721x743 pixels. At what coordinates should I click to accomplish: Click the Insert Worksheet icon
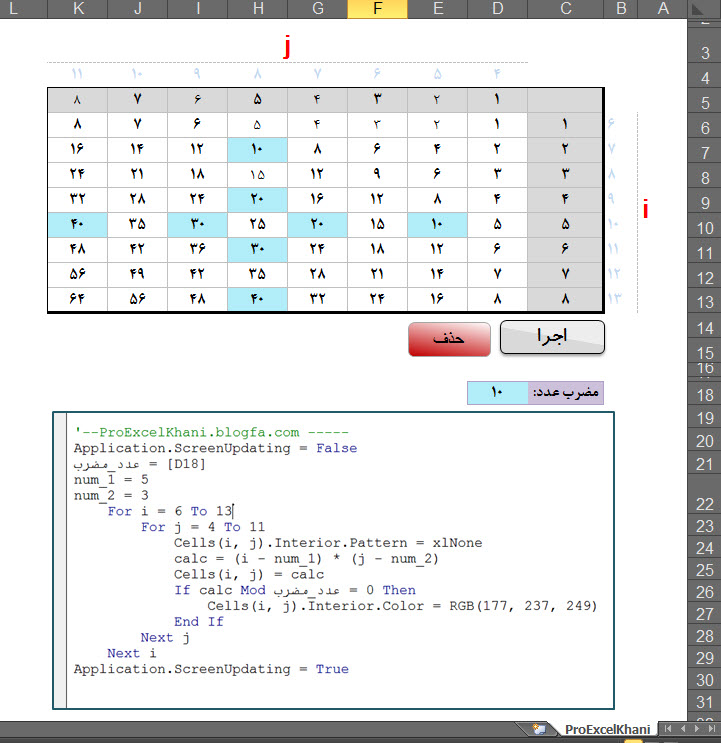(539, 729)
